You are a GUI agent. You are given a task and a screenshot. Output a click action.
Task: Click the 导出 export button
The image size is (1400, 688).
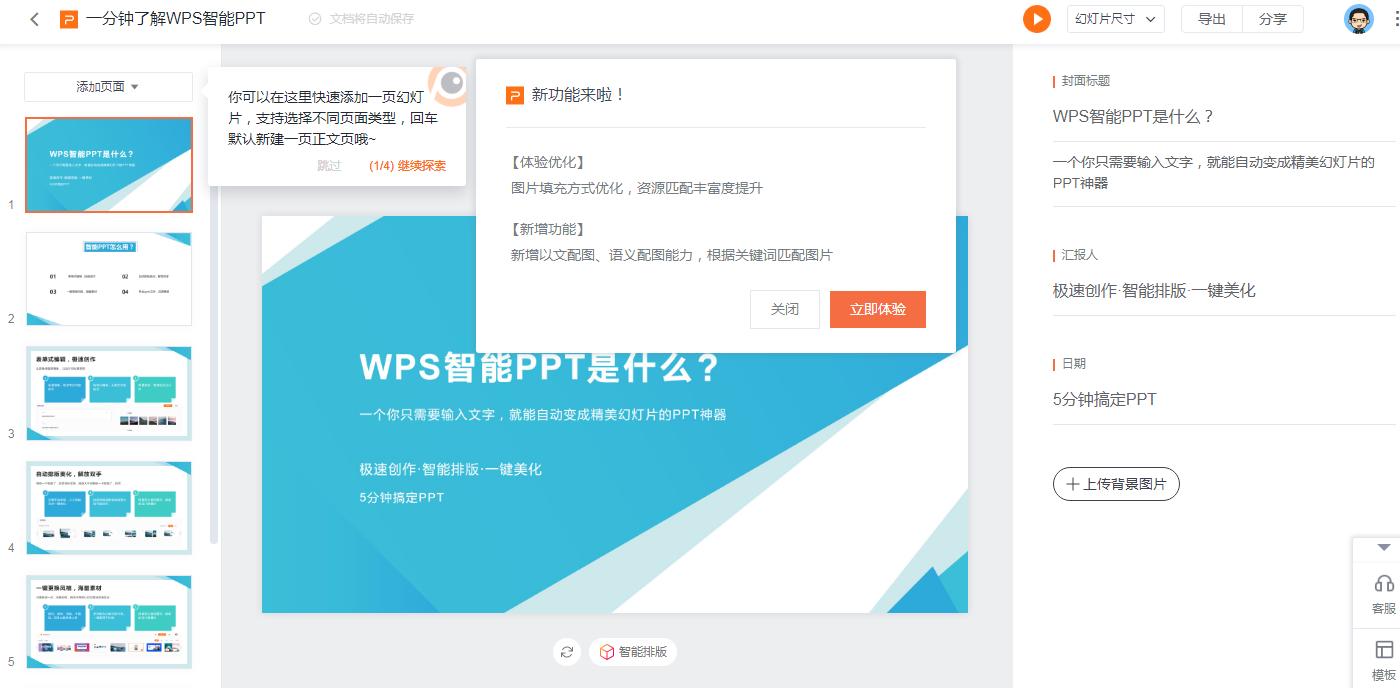click(1211, 19)
